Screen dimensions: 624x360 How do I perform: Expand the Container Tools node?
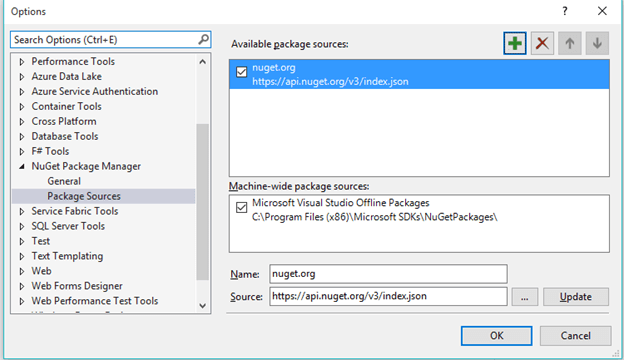pyautogui.click(x=22, y=107)
